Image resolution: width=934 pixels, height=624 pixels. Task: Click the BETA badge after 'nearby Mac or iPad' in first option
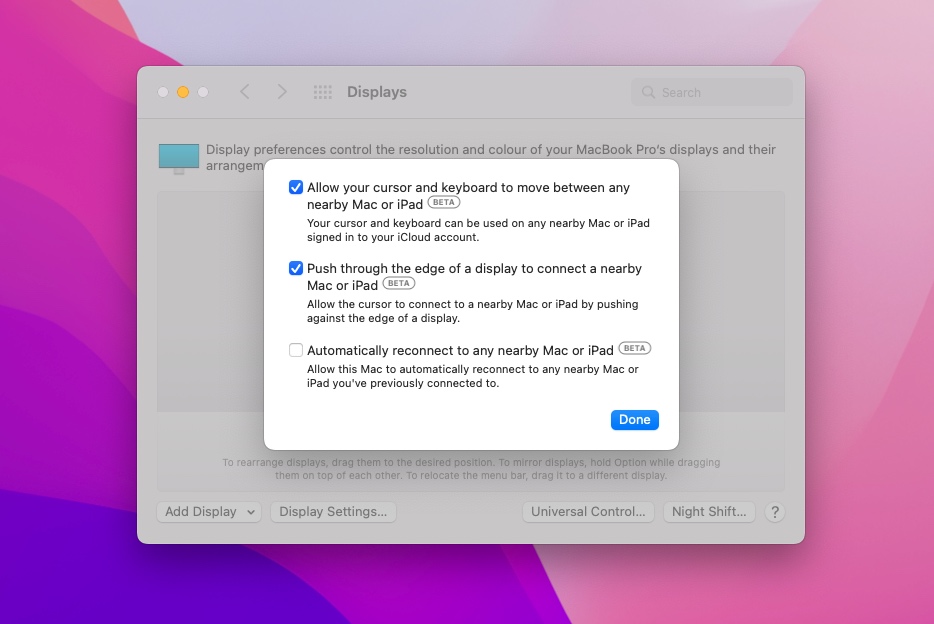(444, 202)
